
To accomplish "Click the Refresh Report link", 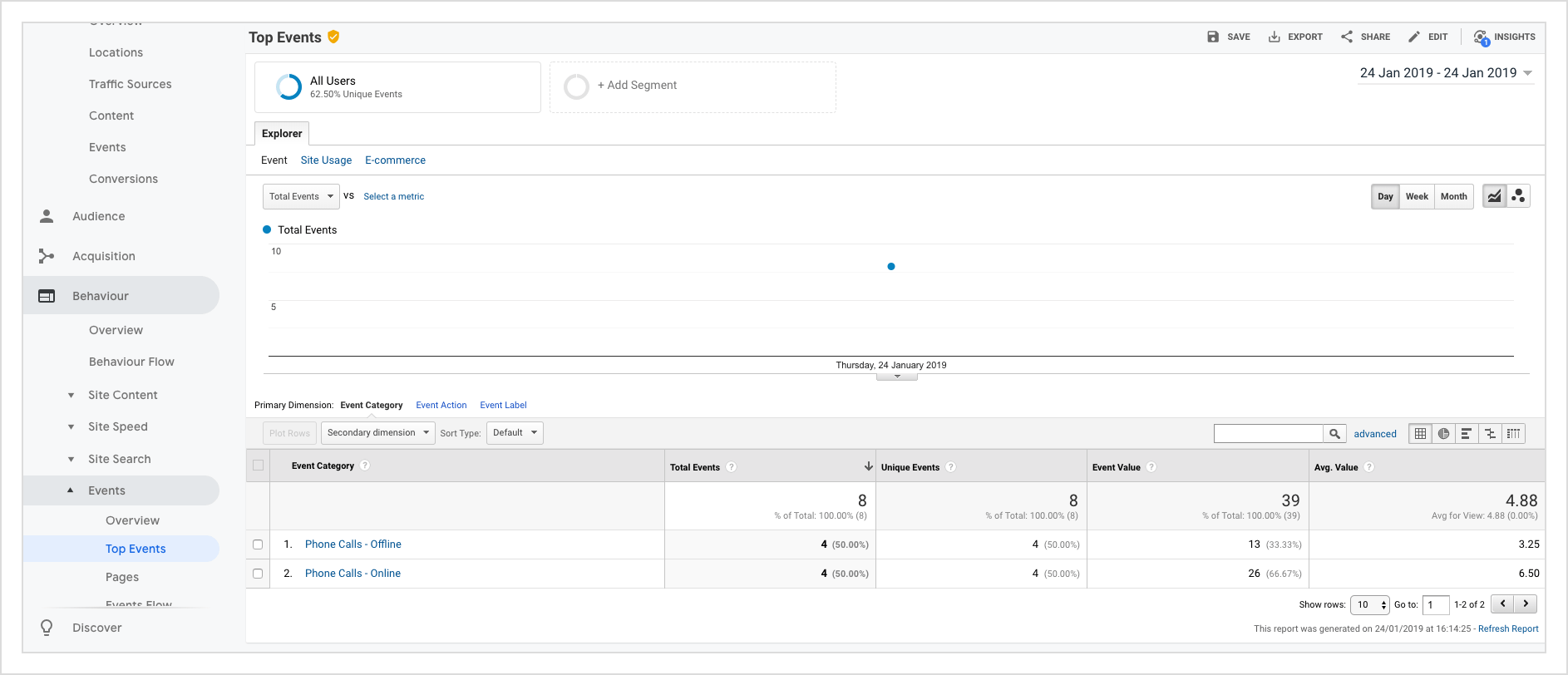I will [x=1508, y=628].
